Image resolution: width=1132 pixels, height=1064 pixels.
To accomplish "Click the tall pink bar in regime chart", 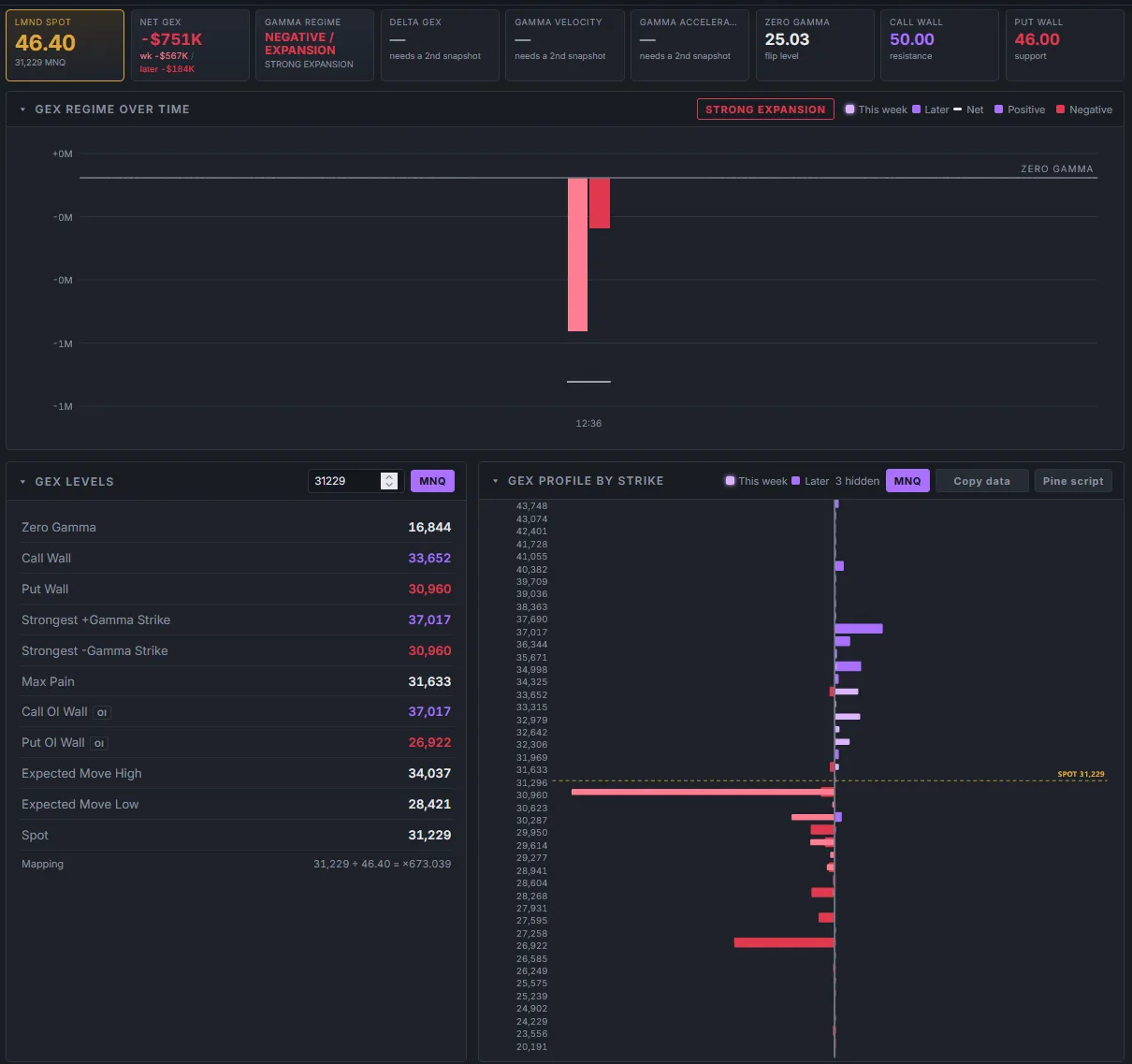I will tap(577, 255).
